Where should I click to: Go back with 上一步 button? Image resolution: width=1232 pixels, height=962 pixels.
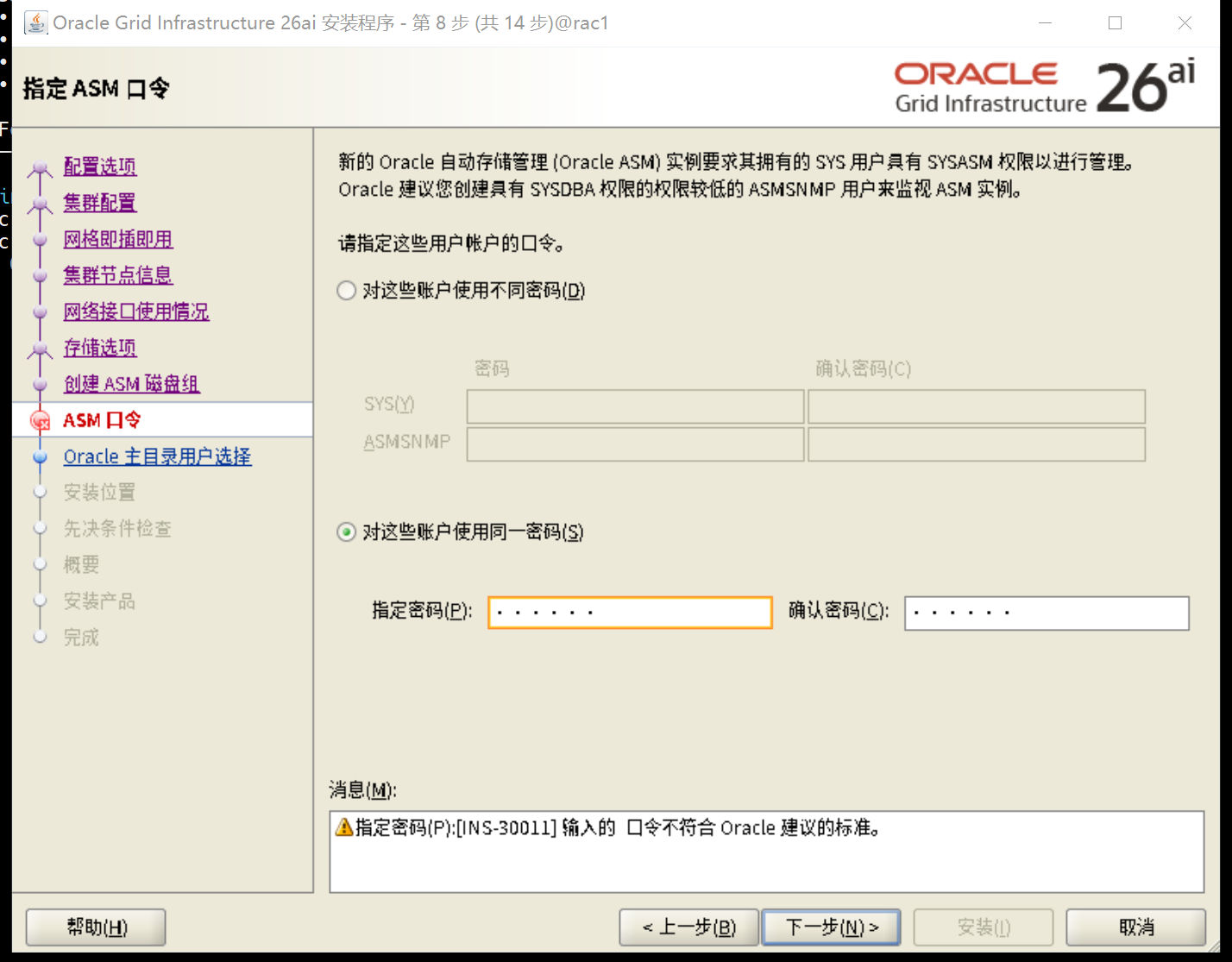click(689, 927)
